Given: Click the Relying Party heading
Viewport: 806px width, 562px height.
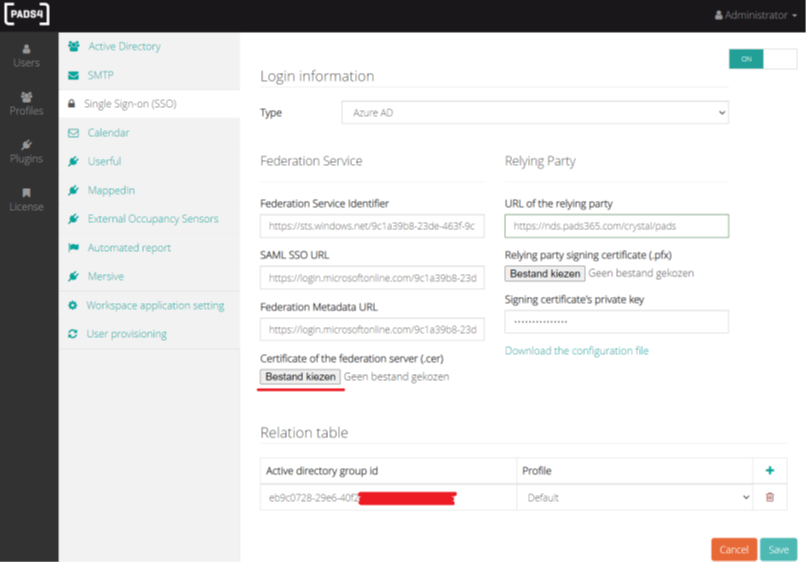Looking at the screenshot, I should [540, 161].
